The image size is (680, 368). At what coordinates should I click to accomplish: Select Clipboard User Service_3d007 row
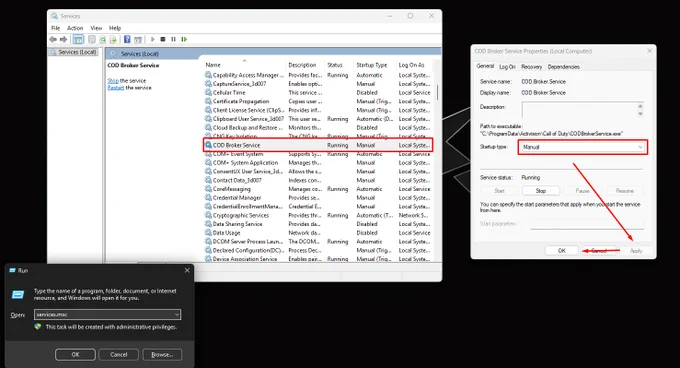(x=317, y=119)
